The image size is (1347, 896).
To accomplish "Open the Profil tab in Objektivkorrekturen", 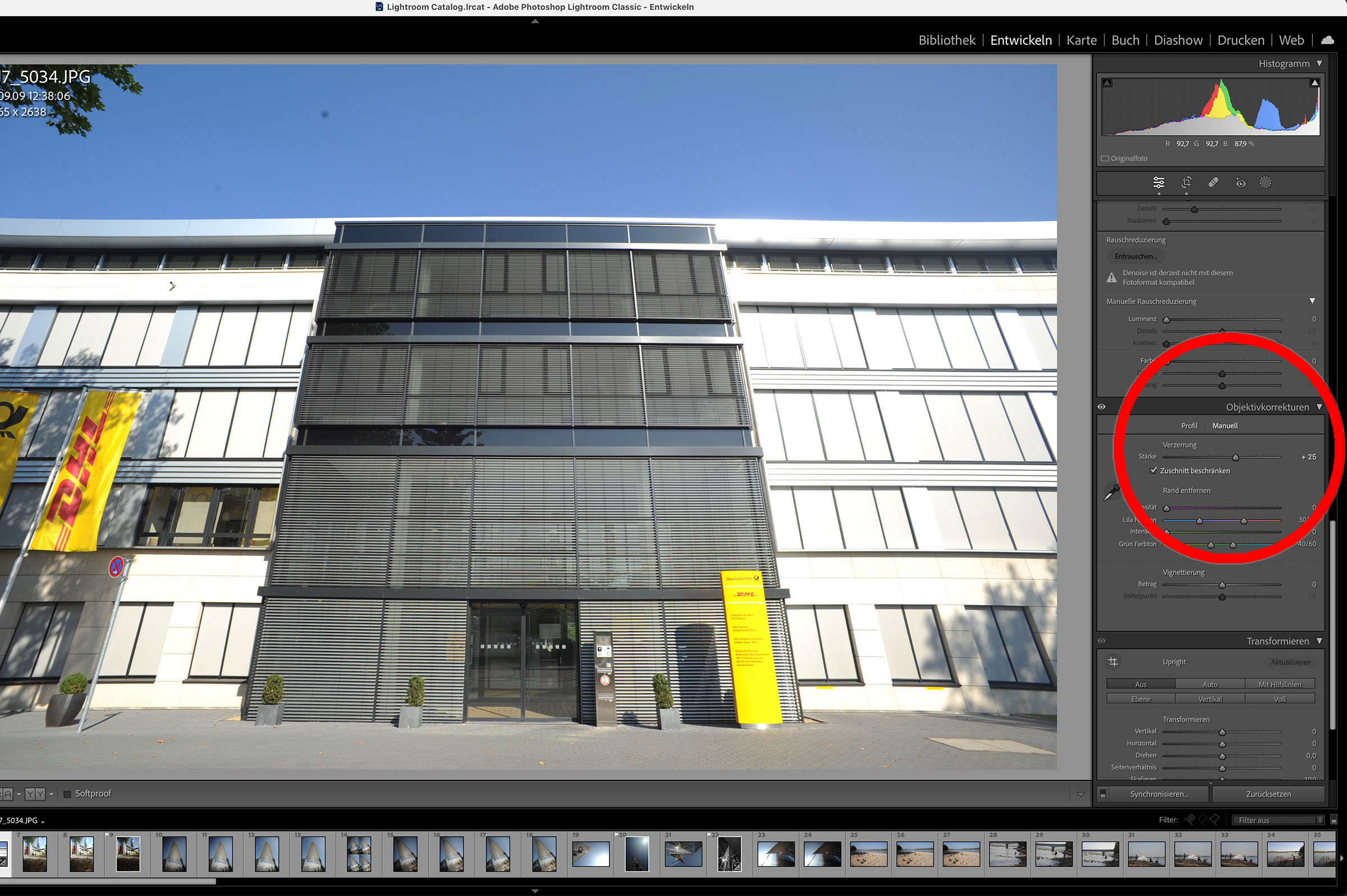I will point(1189,426).
